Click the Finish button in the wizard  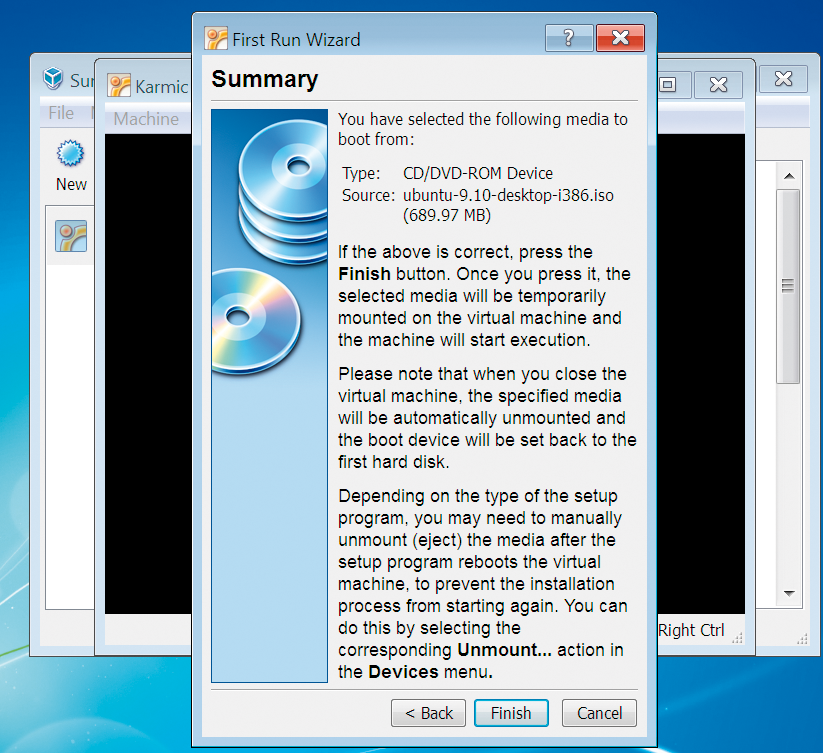point(511,713)
